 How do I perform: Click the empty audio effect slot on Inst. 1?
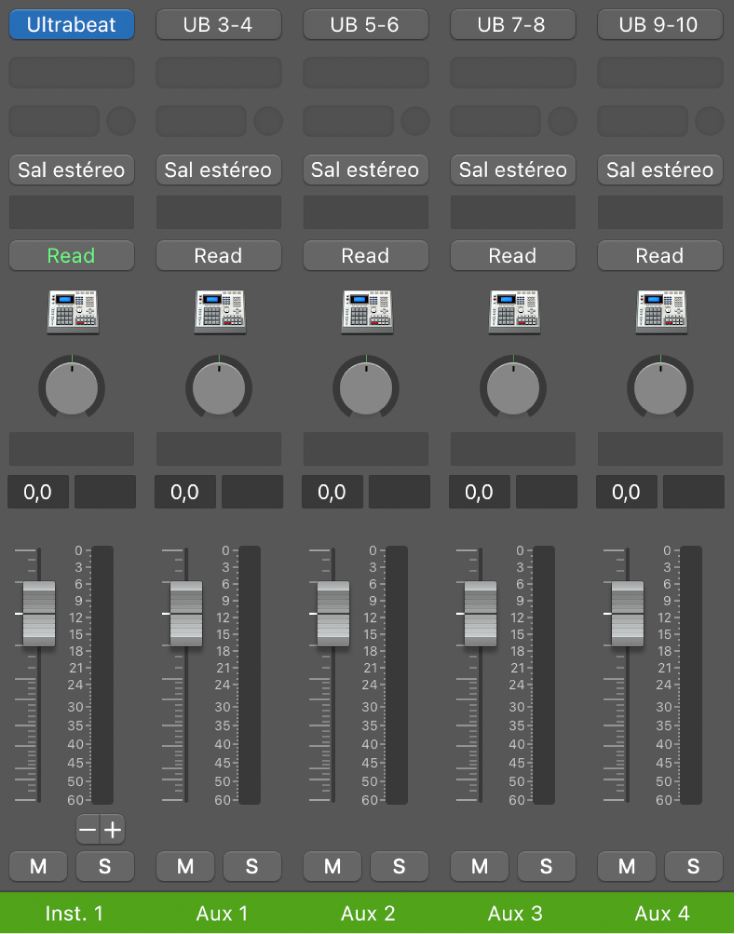click(x=71, y=73)
